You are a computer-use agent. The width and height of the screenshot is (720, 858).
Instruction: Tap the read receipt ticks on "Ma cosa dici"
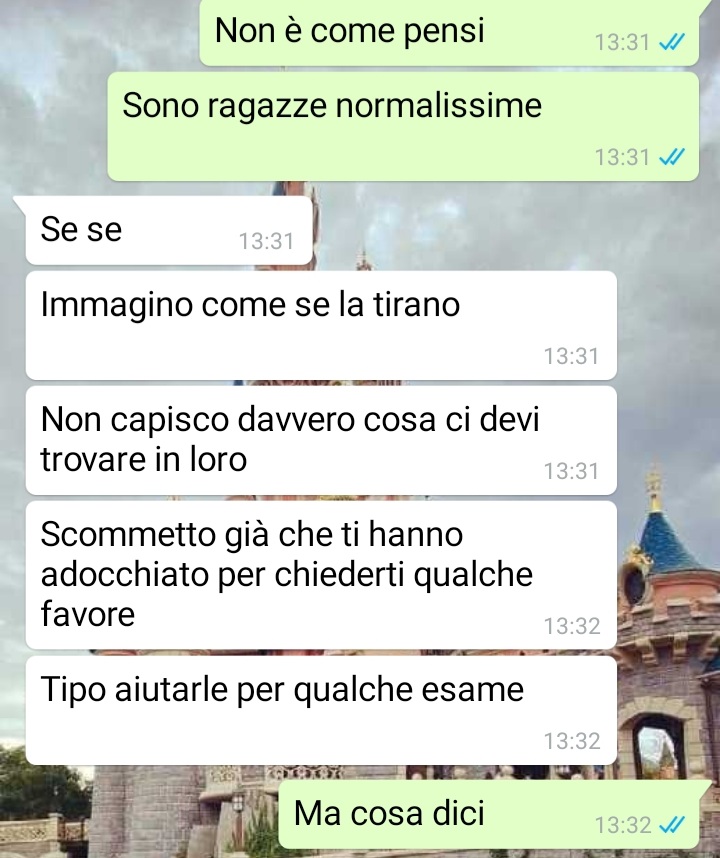coord(672,825)
